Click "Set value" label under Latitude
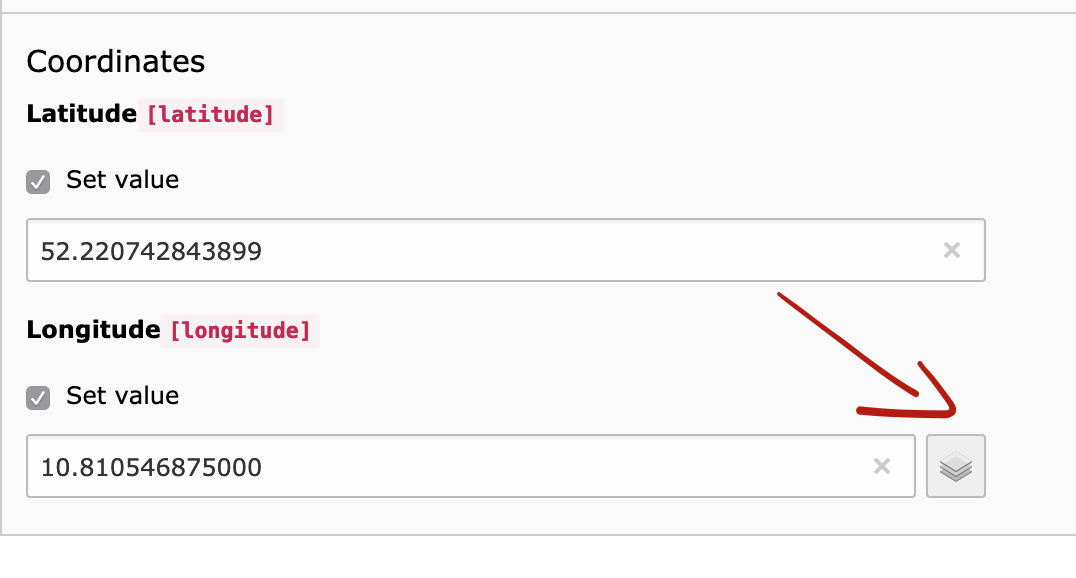Viewport: 1076px width, 578px height. tap(122, 181)
